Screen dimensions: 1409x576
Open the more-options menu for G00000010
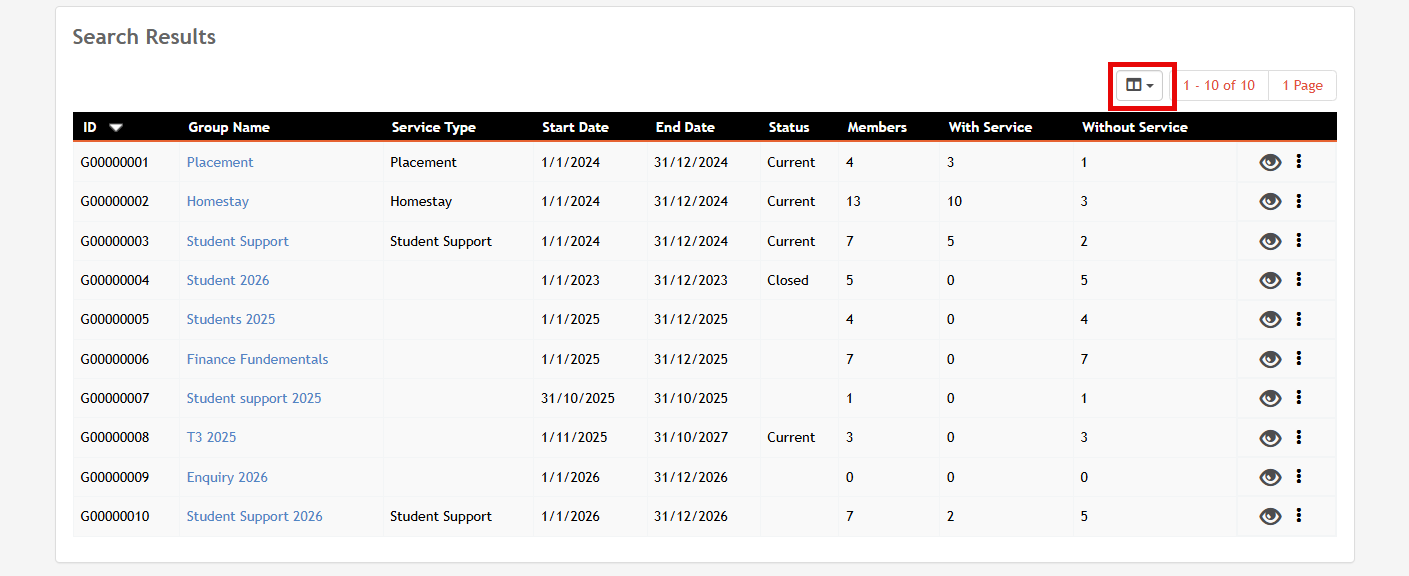pos(1299,515)
